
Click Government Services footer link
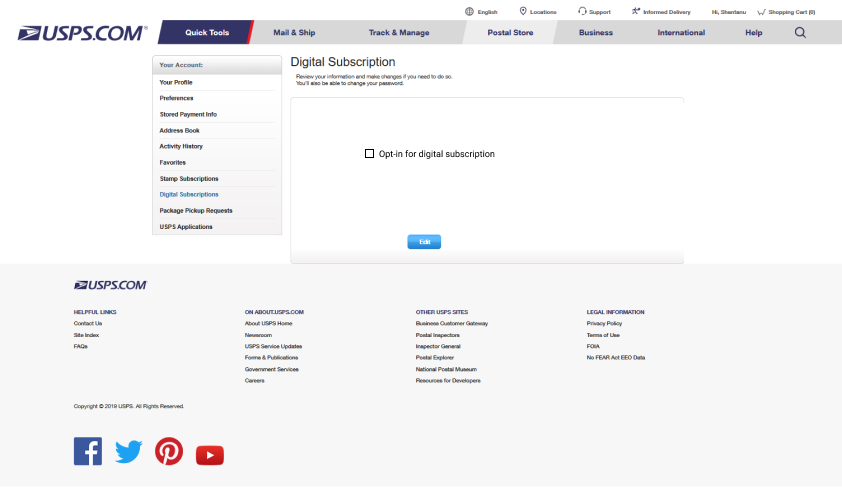(272, 370)
